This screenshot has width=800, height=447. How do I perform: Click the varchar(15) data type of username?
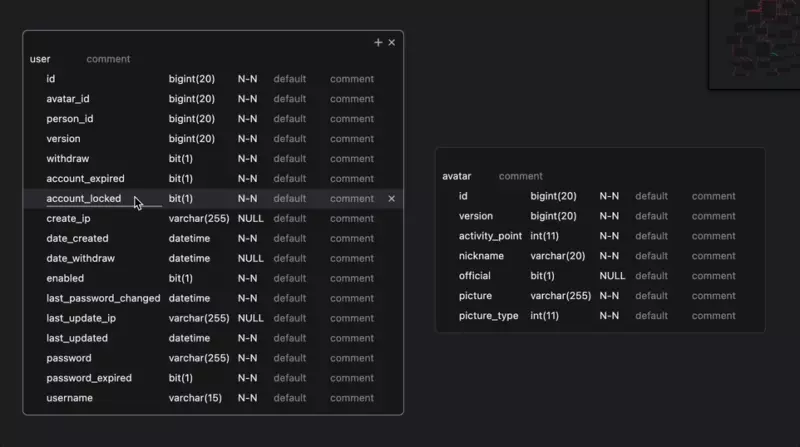click(x=195, y=398)
